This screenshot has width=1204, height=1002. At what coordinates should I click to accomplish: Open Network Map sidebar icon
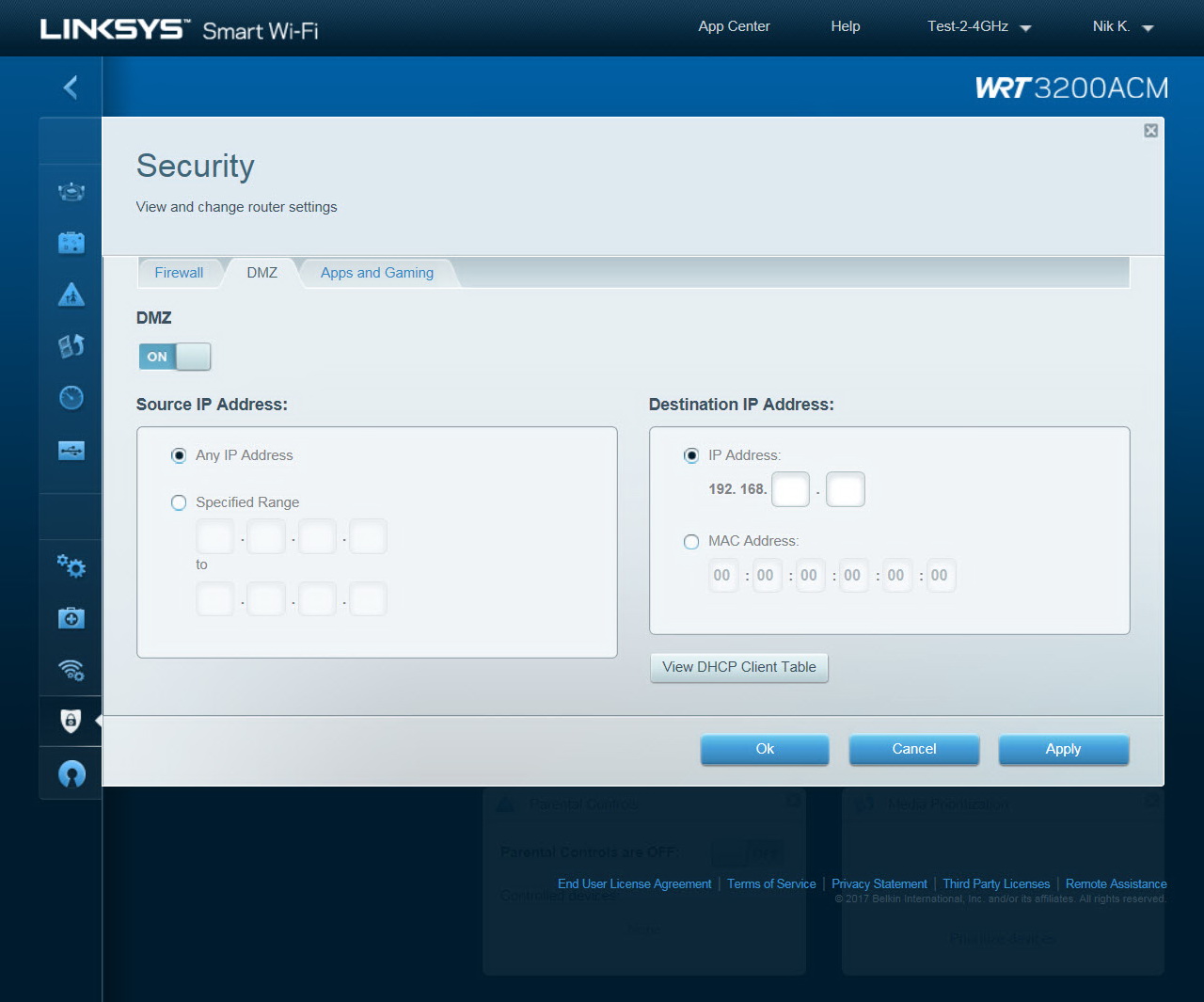coord(71,192)
